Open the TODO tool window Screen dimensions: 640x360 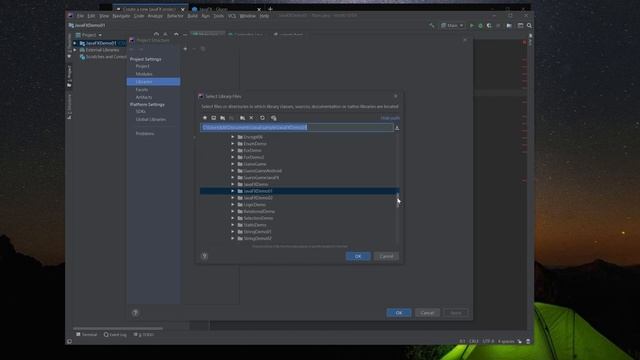pyautogui.click(x=144, y=335)
